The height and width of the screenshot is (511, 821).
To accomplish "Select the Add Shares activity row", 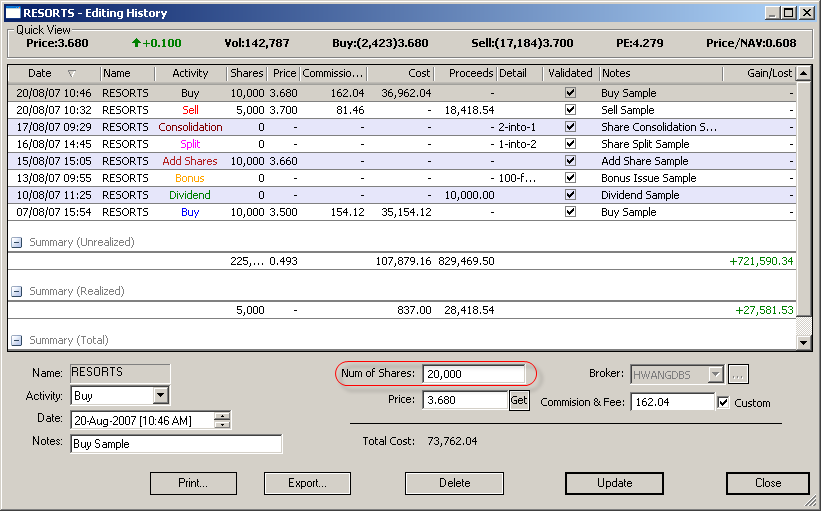I will (x=402, y=161).
